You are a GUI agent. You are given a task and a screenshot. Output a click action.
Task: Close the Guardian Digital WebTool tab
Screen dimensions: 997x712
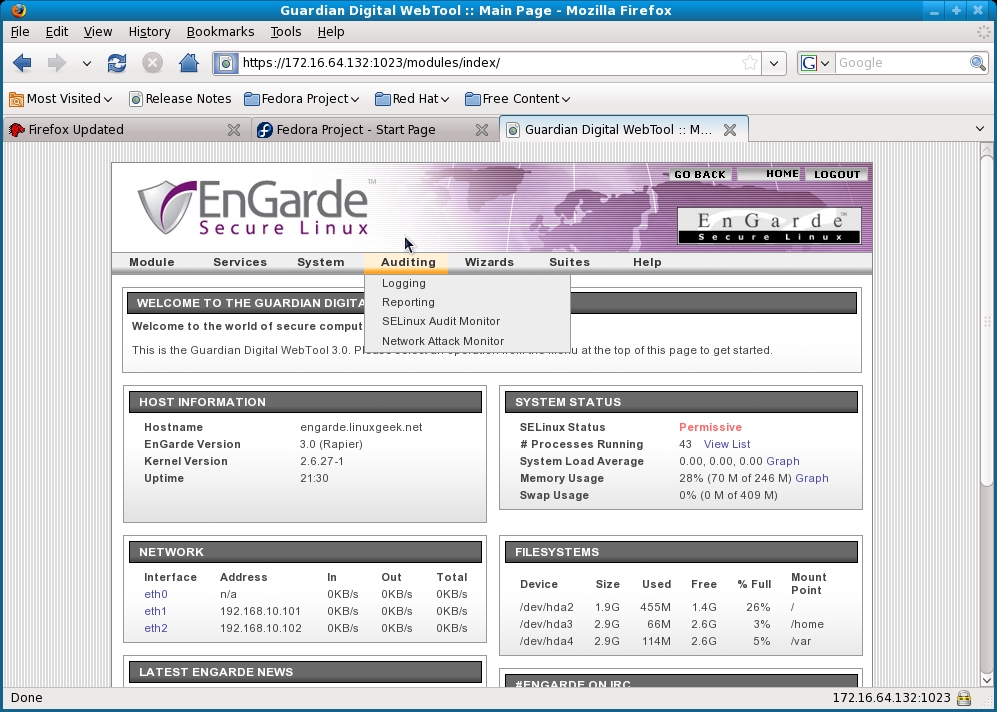[730, 130]
